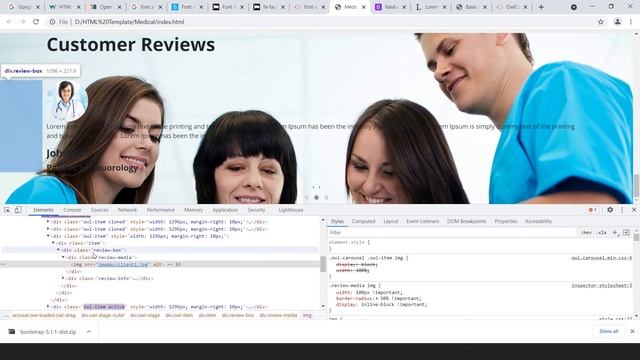Switch to the Sources tab
640x360 pixels.
pos(100,210)
